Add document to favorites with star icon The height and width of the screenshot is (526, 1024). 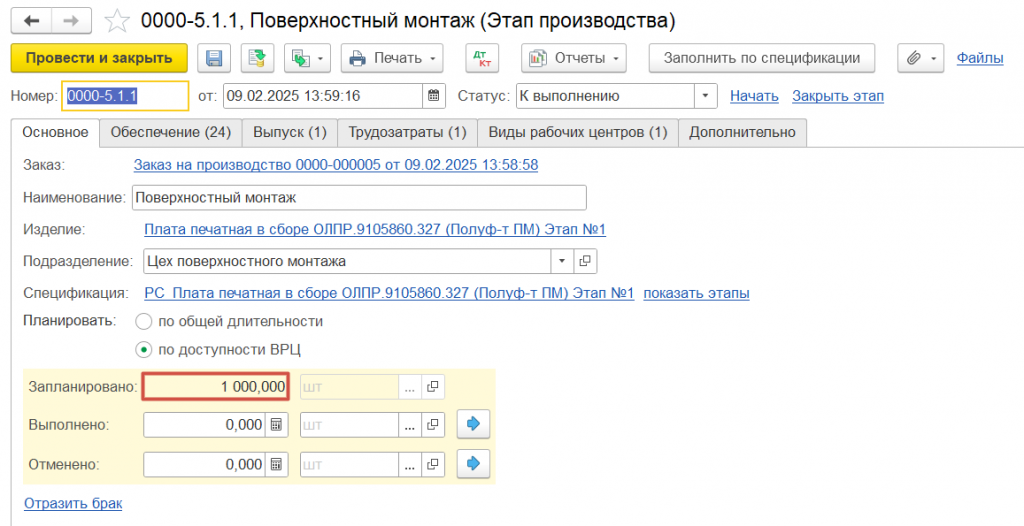click(118, 22)
